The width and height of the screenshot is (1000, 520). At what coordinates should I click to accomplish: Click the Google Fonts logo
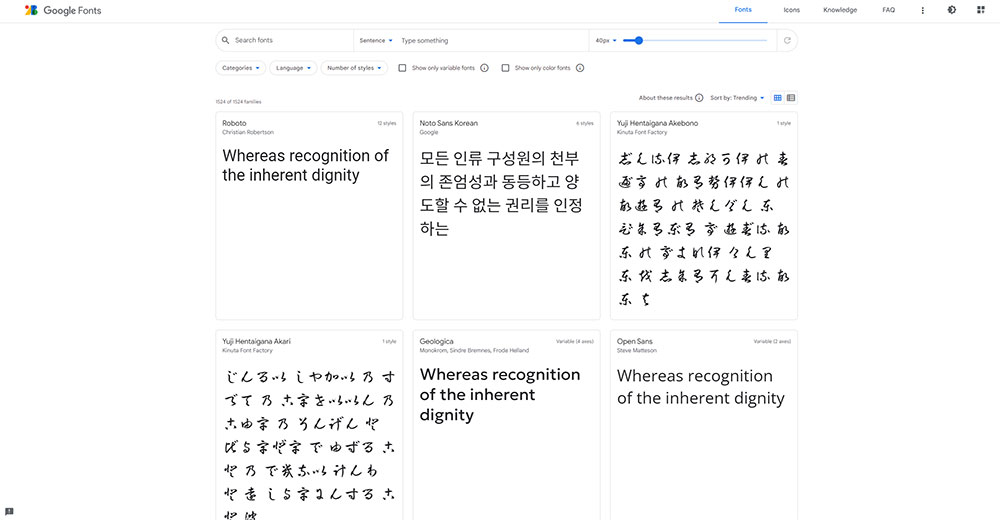[62, 10]
